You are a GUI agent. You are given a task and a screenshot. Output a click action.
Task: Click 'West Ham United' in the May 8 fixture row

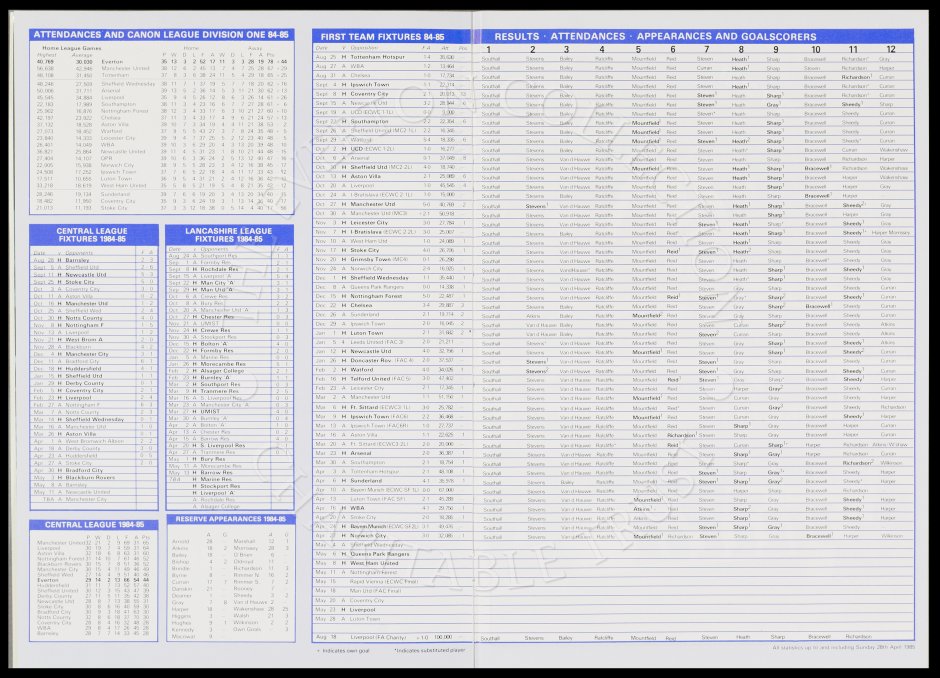pos(374,564)
